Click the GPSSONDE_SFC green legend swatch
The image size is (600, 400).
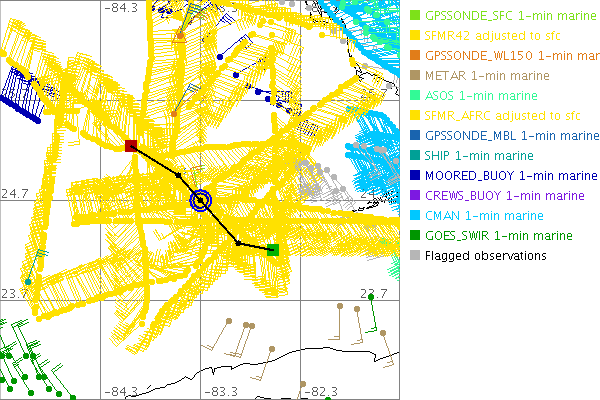pos(415,16)
